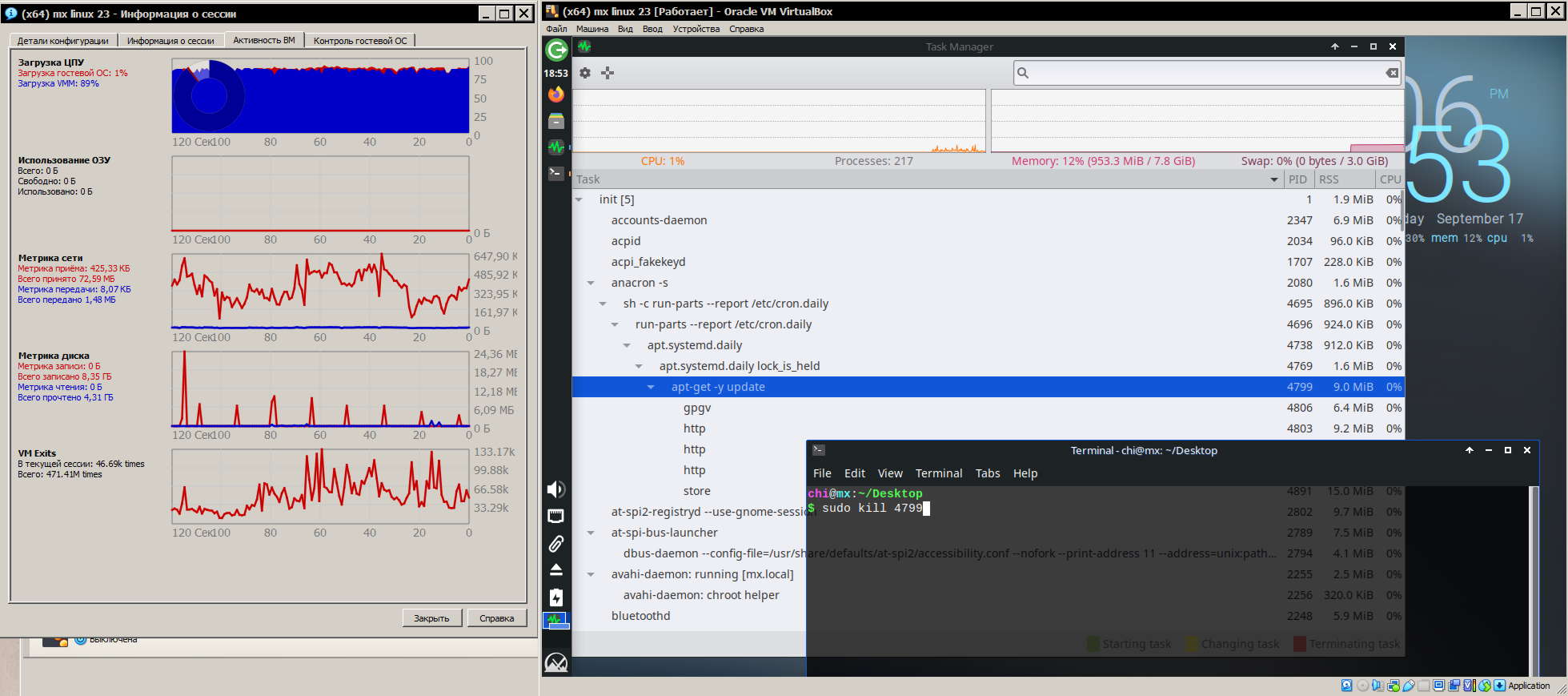The width and height of the screenshot is (1568, 696).
Task: Switch to Детали конфигурации tab
Action: click(63, 41)
